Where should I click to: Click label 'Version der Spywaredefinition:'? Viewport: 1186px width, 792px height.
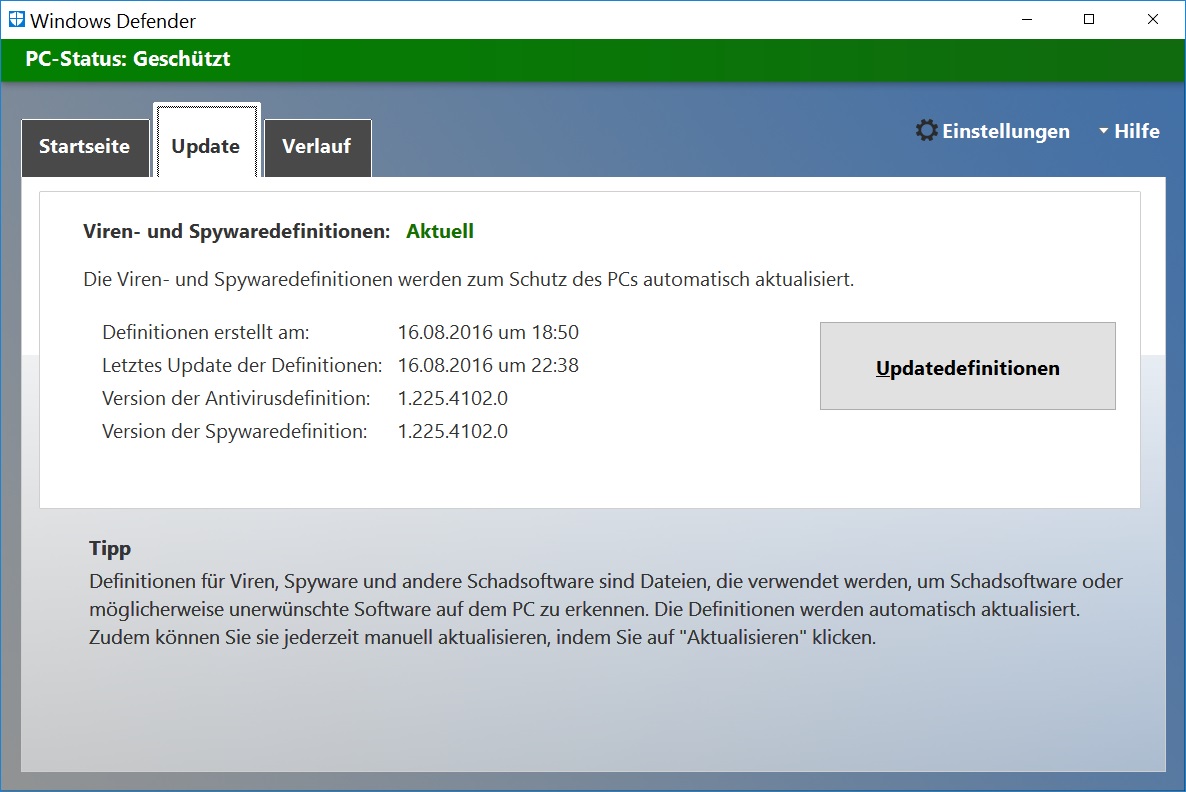pos(234,431)
